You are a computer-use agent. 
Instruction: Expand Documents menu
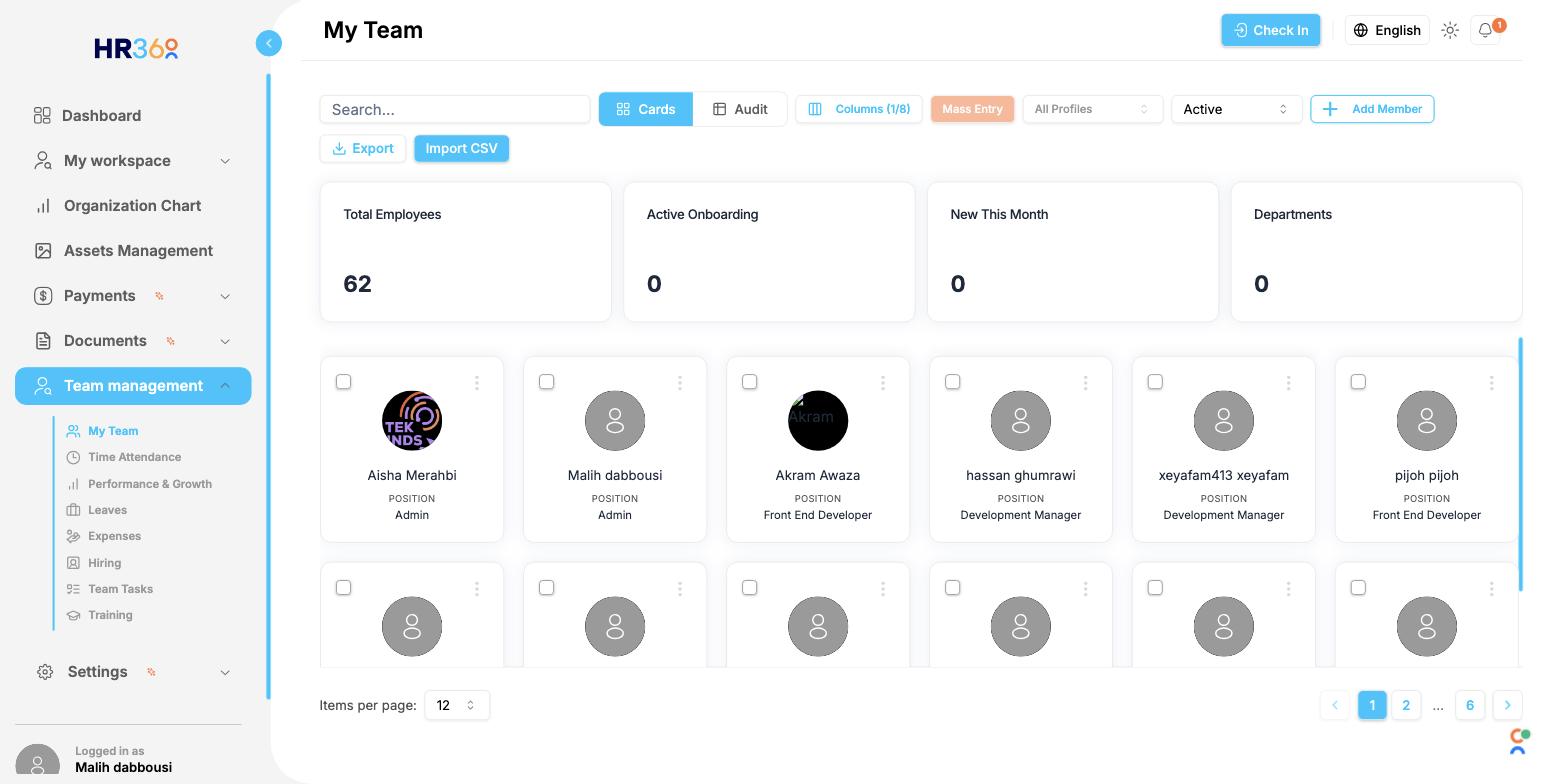(x=133, y=341)
